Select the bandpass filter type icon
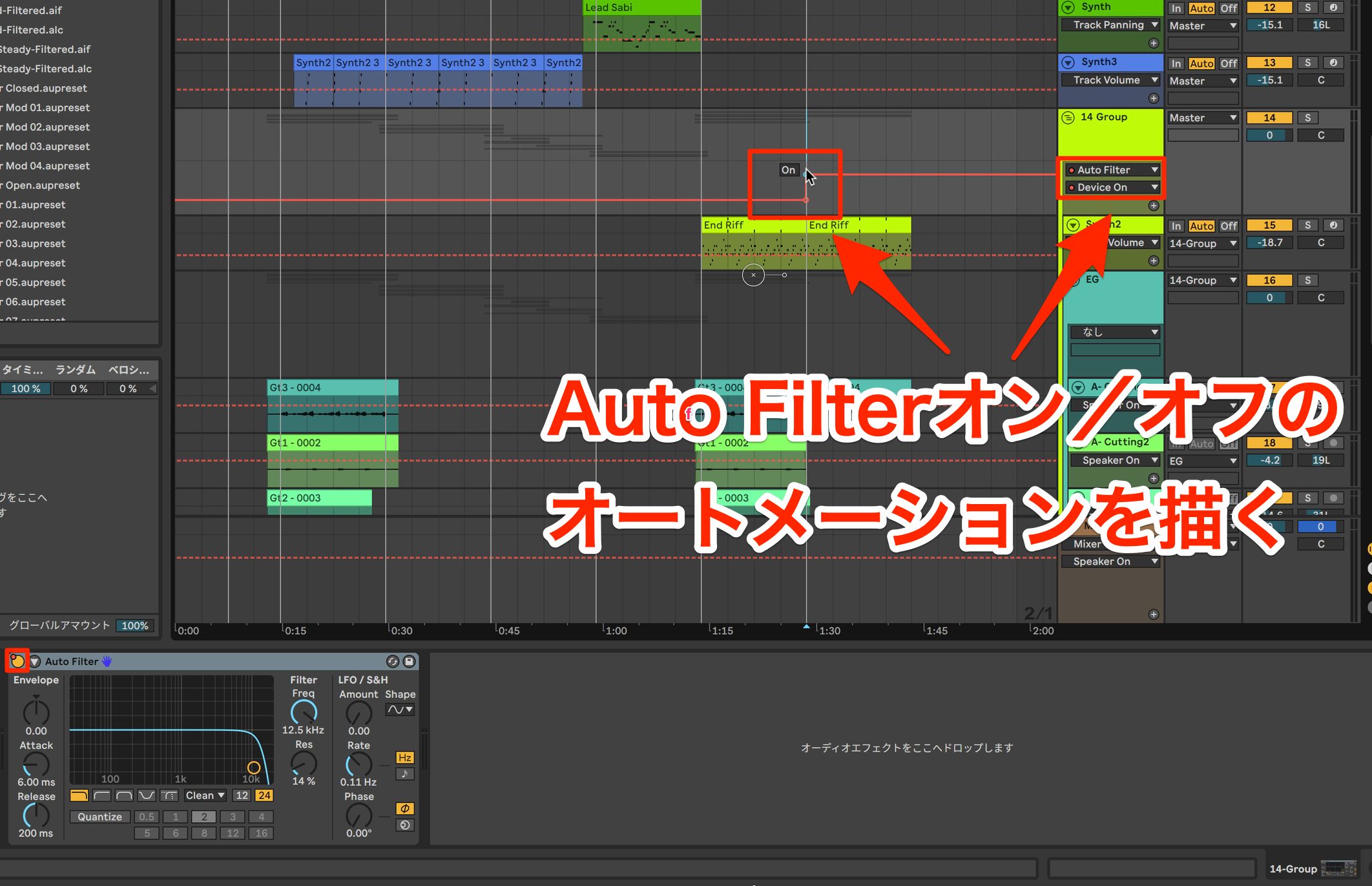1372x886 pixels. pyautogui.click(x=125, y=795)
